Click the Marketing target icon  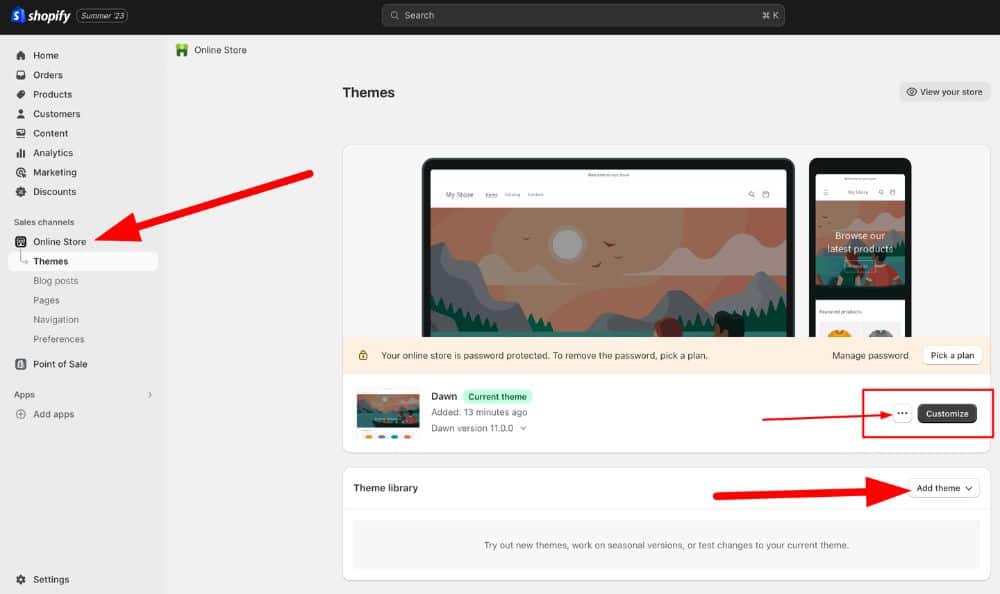point(21,172)
